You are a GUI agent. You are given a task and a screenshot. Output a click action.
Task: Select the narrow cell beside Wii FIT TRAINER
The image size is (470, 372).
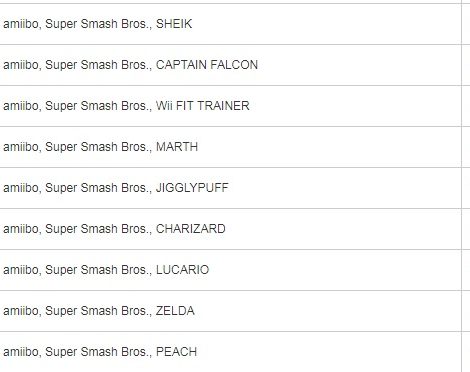tap(466, 106)
